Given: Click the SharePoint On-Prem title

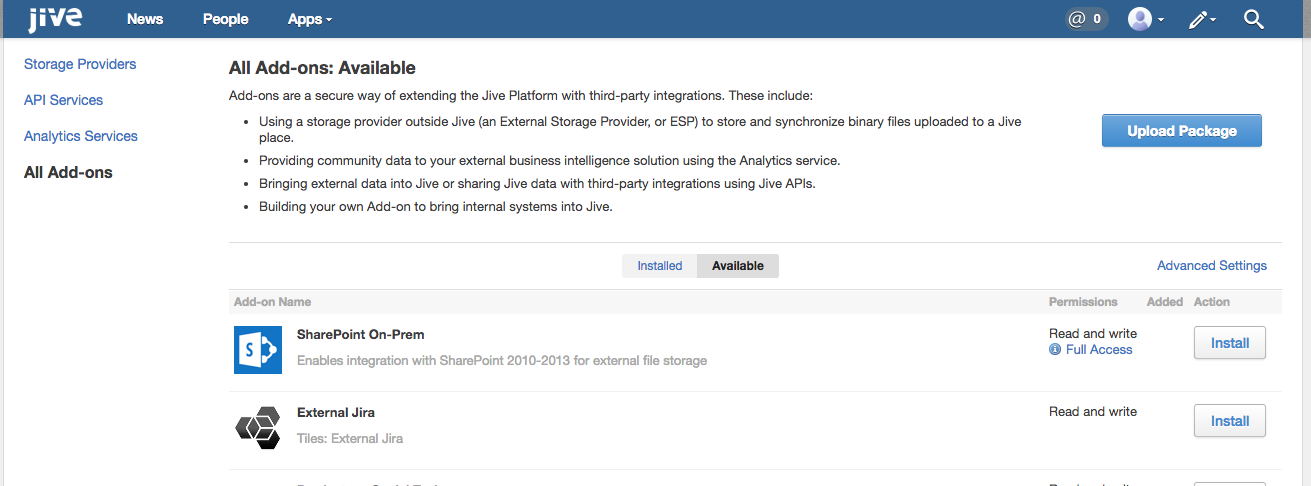Looking at the screenshot, I should click(361, 334).
